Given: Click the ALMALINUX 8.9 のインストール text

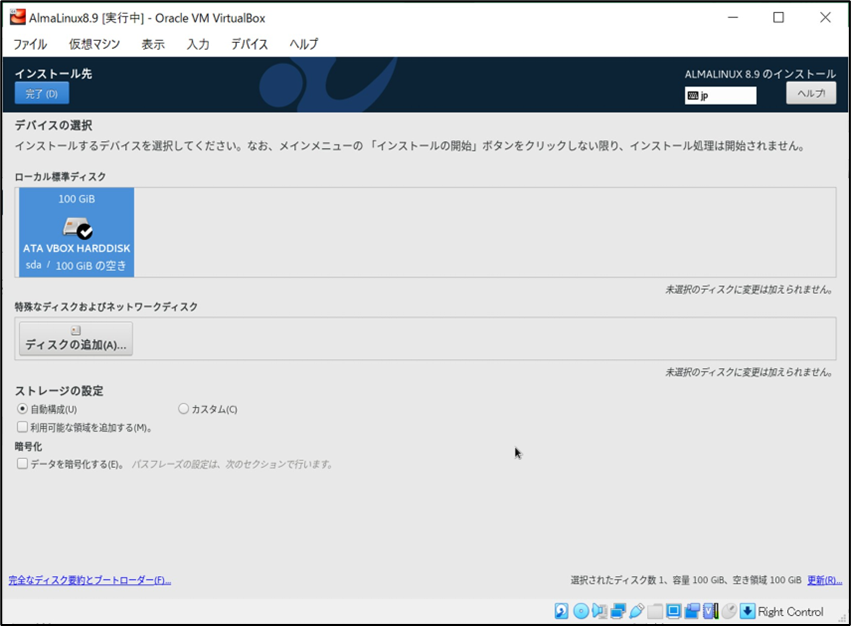Looking at the screenshot, I should pyautogui.click(x=760, y=74).
